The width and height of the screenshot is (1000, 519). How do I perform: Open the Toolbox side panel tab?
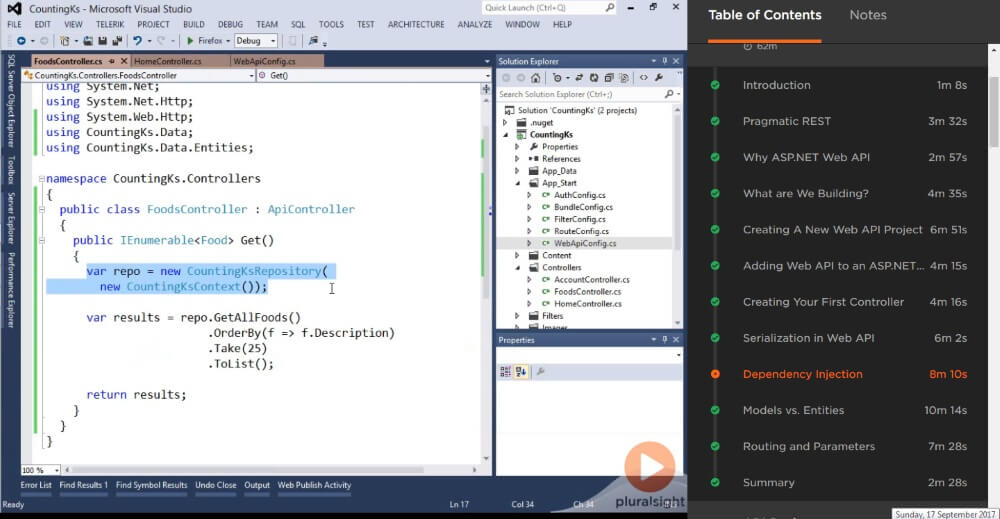coord(11,170)
